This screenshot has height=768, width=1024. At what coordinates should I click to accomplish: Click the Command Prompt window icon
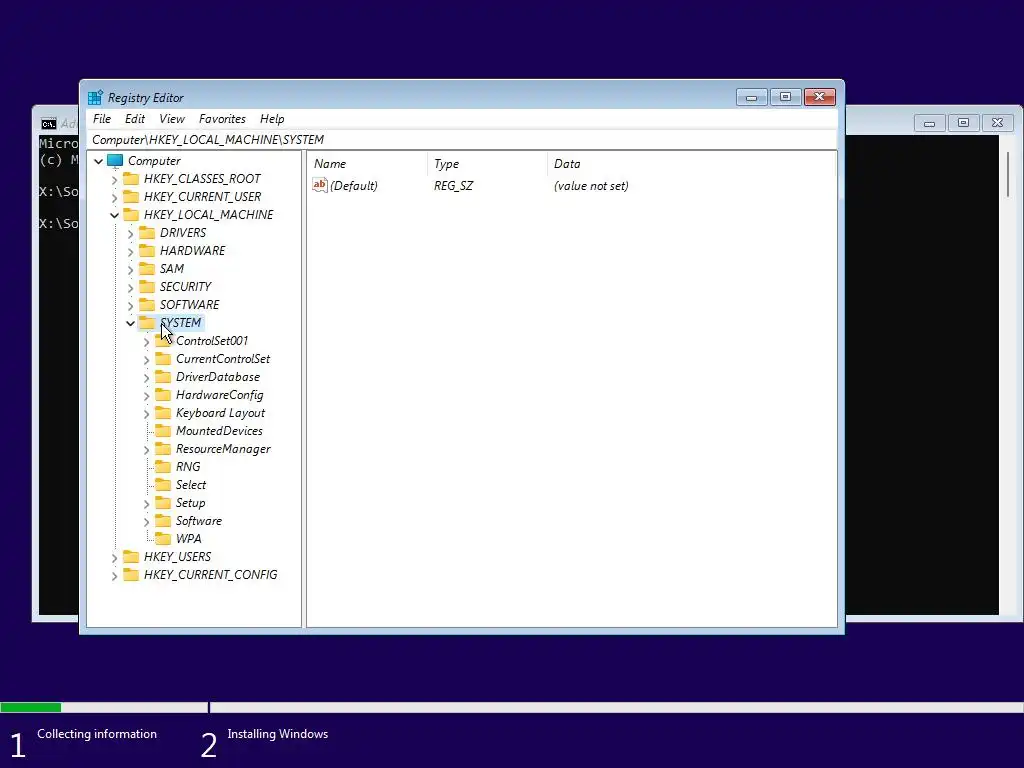coord(49,123)
